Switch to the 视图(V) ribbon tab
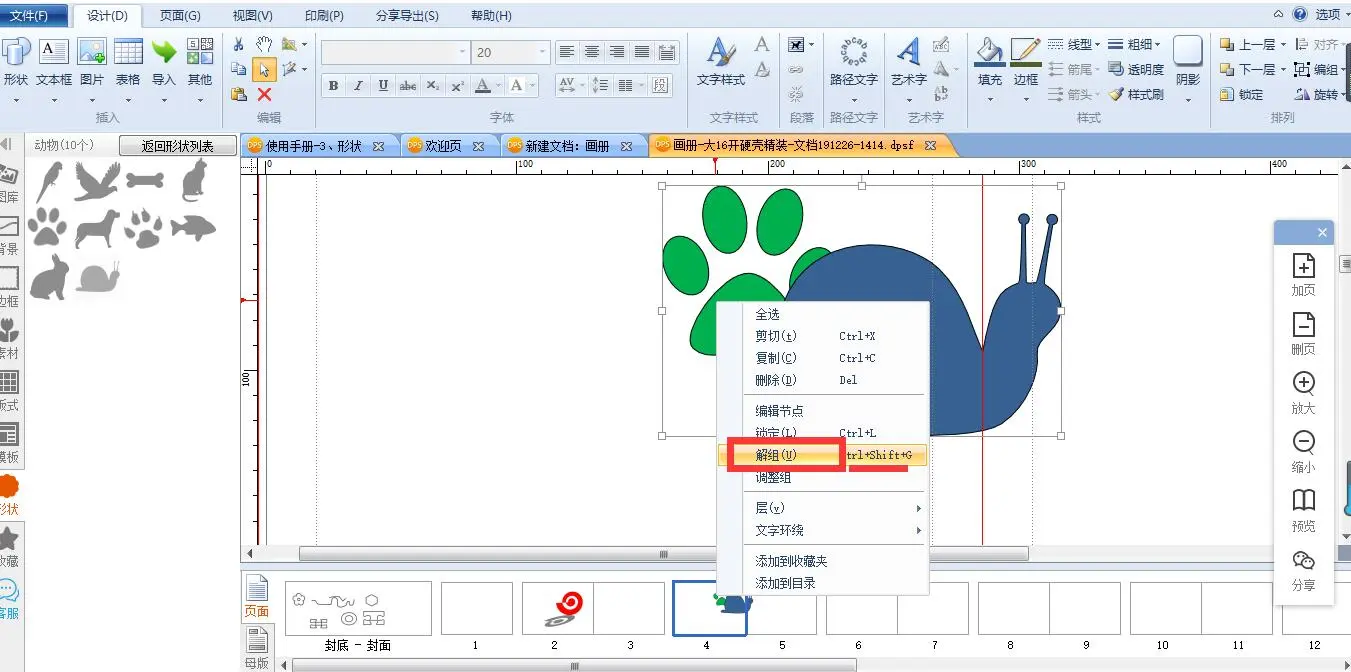 click(252, 16)
